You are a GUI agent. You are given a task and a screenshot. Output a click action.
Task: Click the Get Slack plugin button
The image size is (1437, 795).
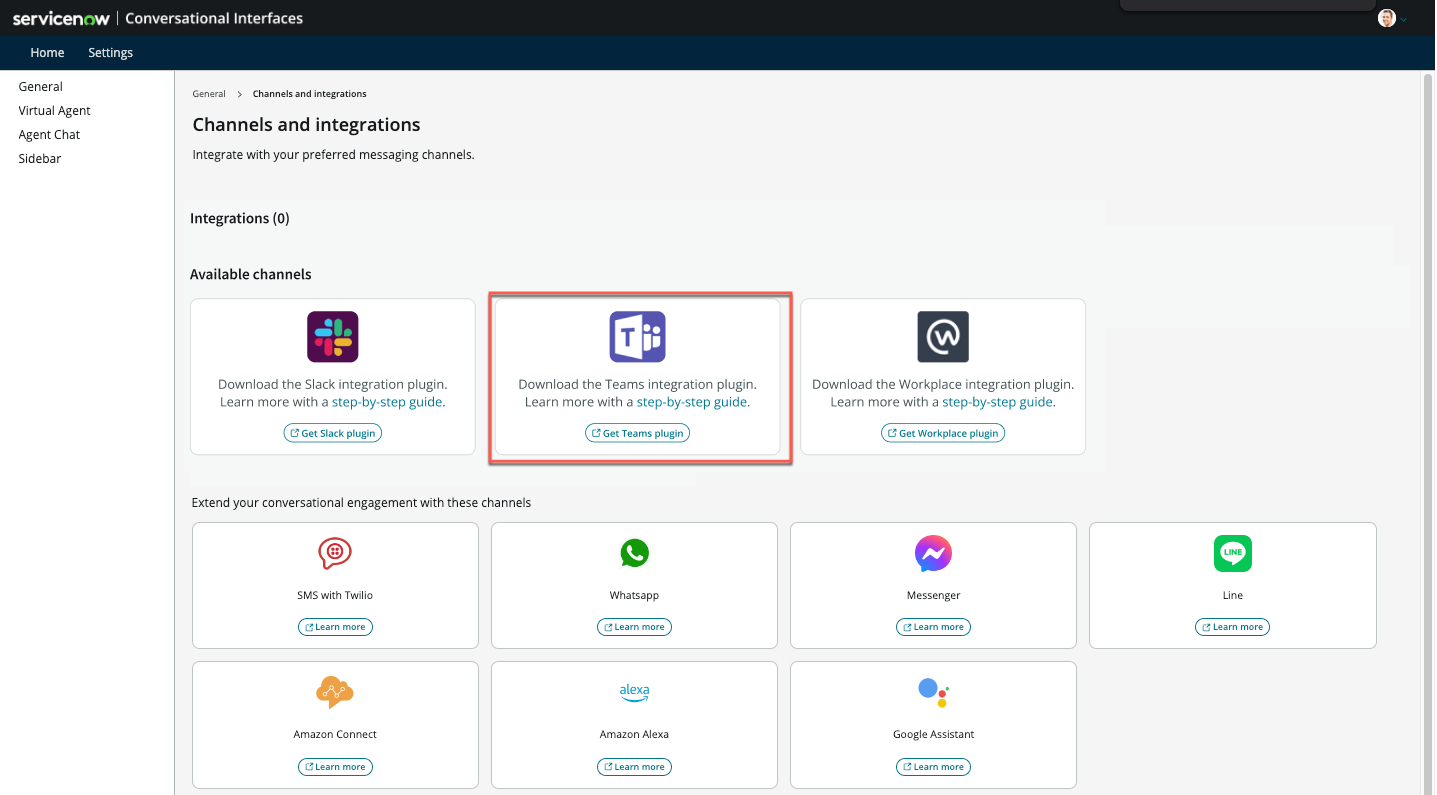pyautogui.click(x=333, y=433)
